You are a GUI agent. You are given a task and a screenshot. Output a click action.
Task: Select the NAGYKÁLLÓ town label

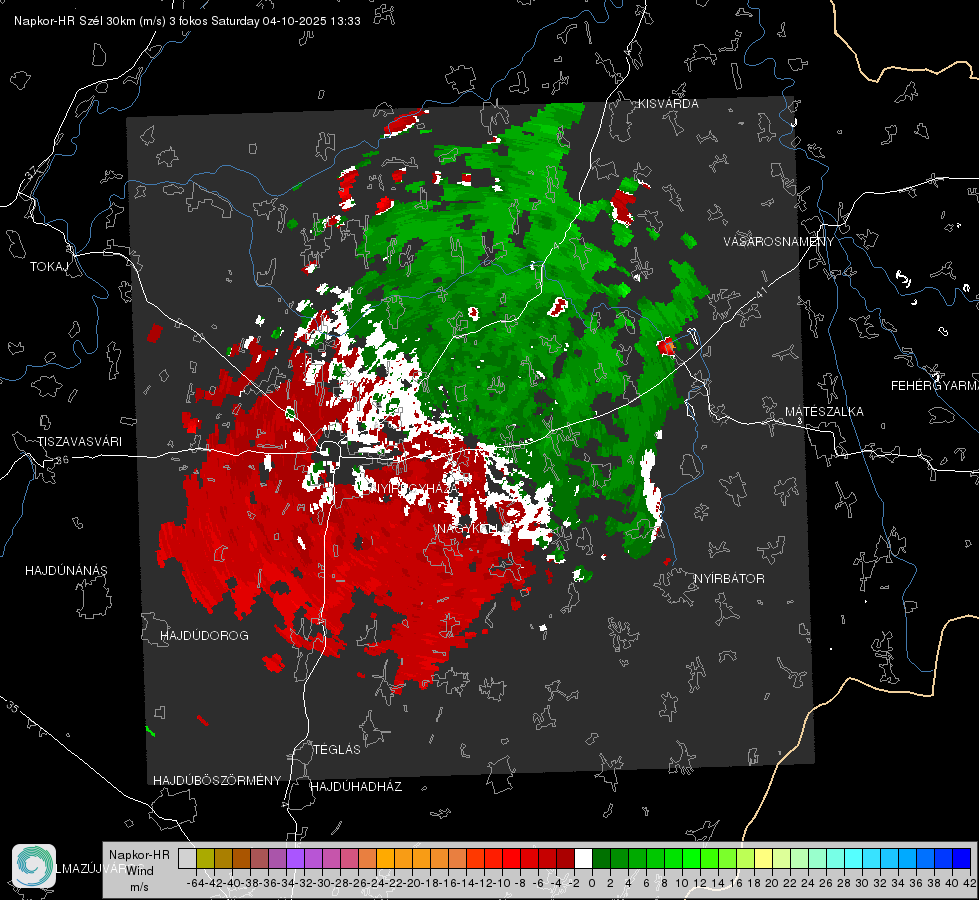click(x=473, y=529)
